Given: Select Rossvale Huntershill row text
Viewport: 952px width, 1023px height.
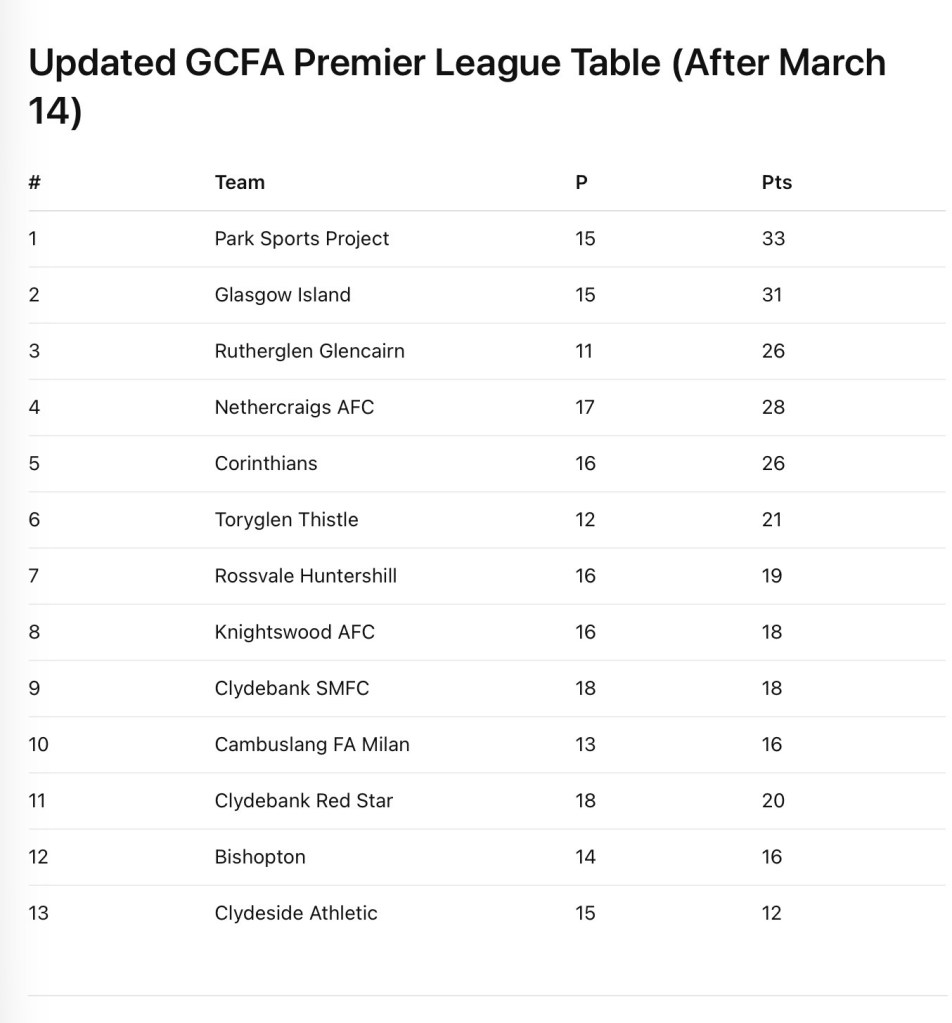Looking at the screenshot, I should (x=305, y=575).
